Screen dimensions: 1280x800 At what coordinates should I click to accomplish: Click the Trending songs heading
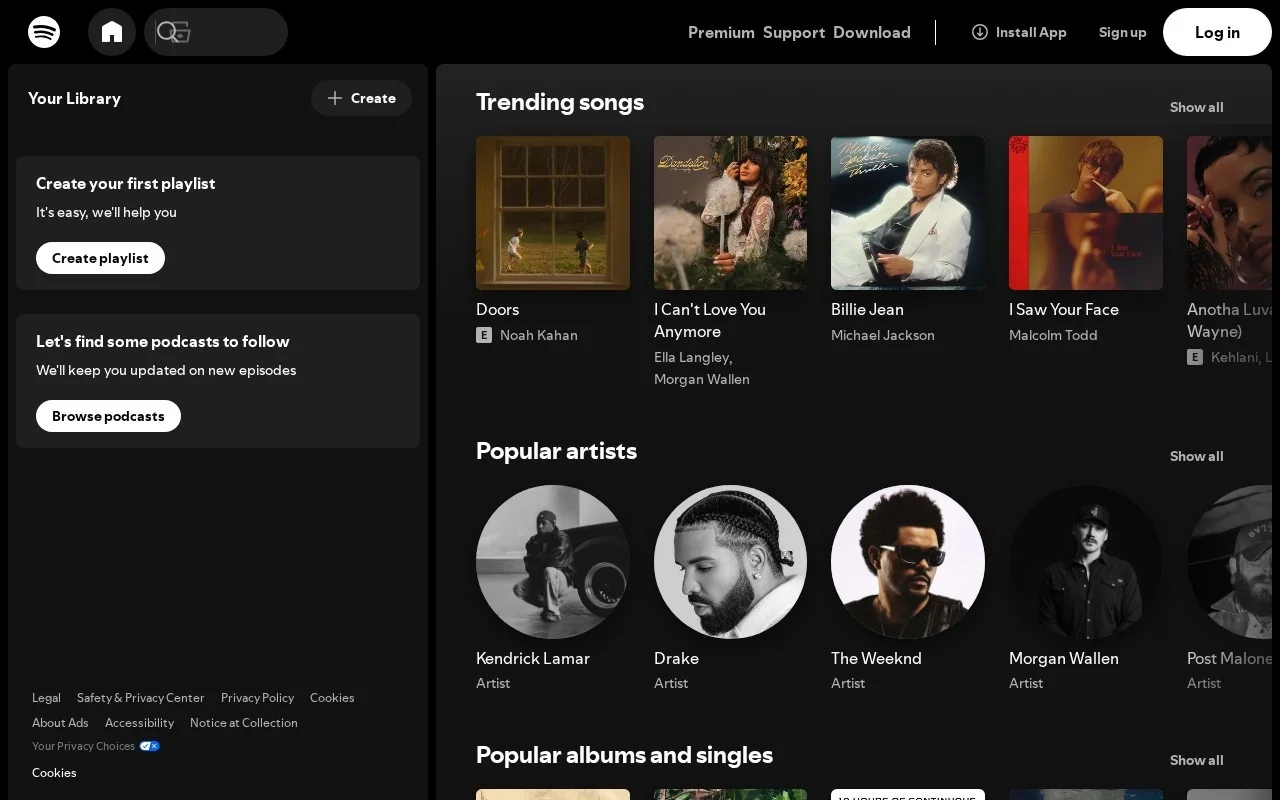[x=560, y=102]
